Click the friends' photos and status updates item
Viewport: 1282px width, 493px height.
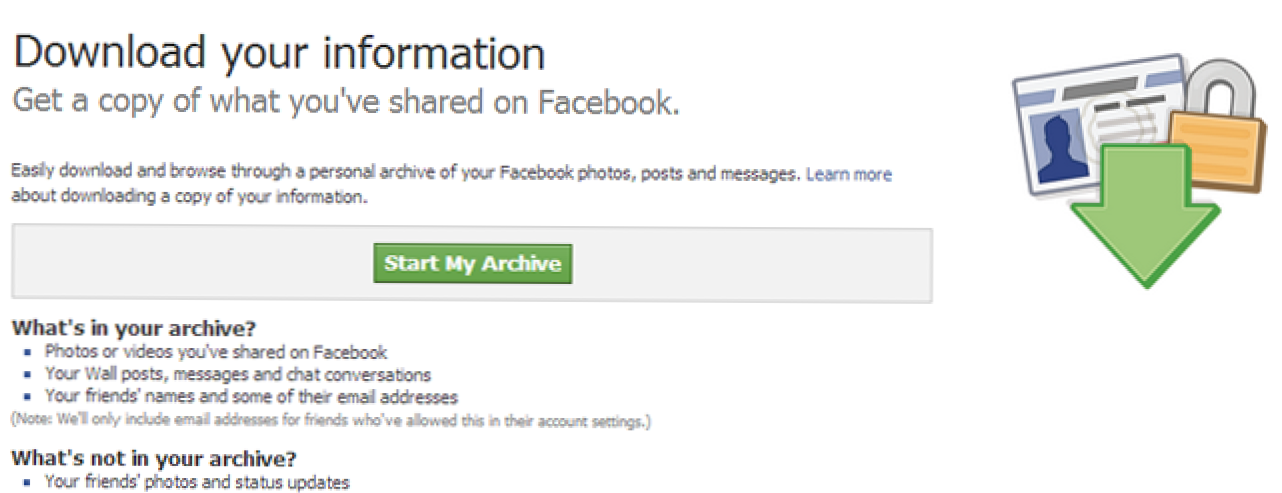click(x=197, y=483)
